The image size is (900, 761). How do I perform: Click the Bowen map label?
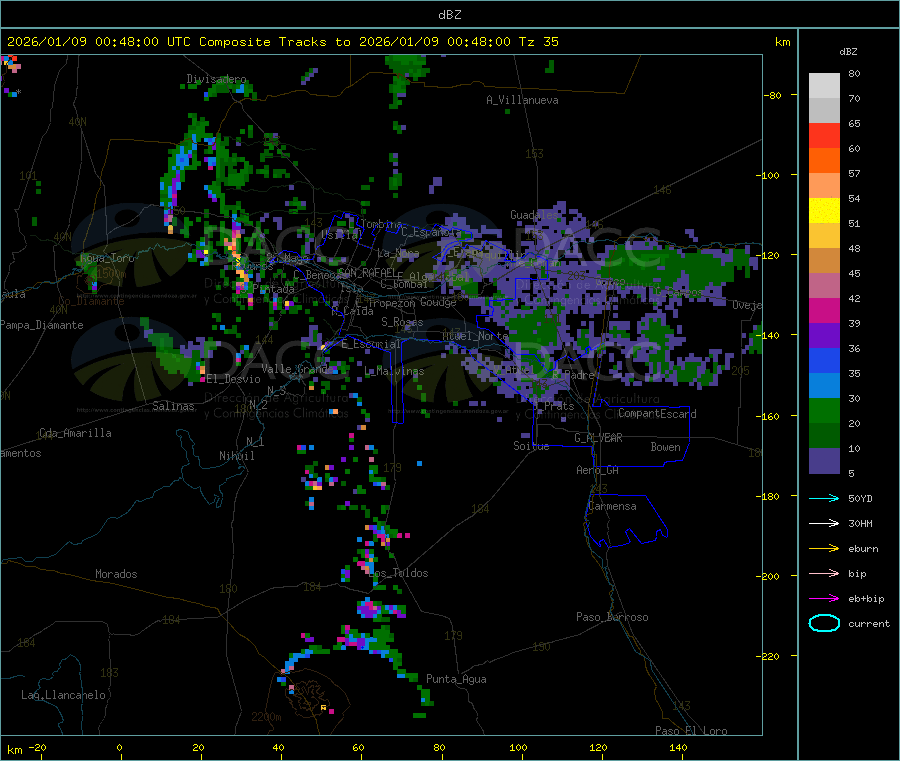(665, 447)
